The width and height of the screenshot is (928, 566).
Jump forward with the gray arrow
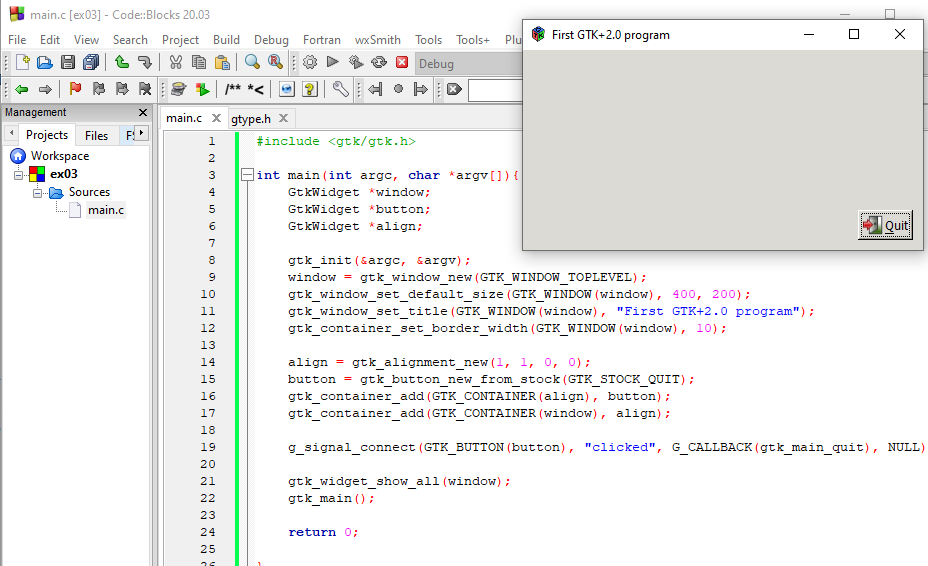(45, 89)
